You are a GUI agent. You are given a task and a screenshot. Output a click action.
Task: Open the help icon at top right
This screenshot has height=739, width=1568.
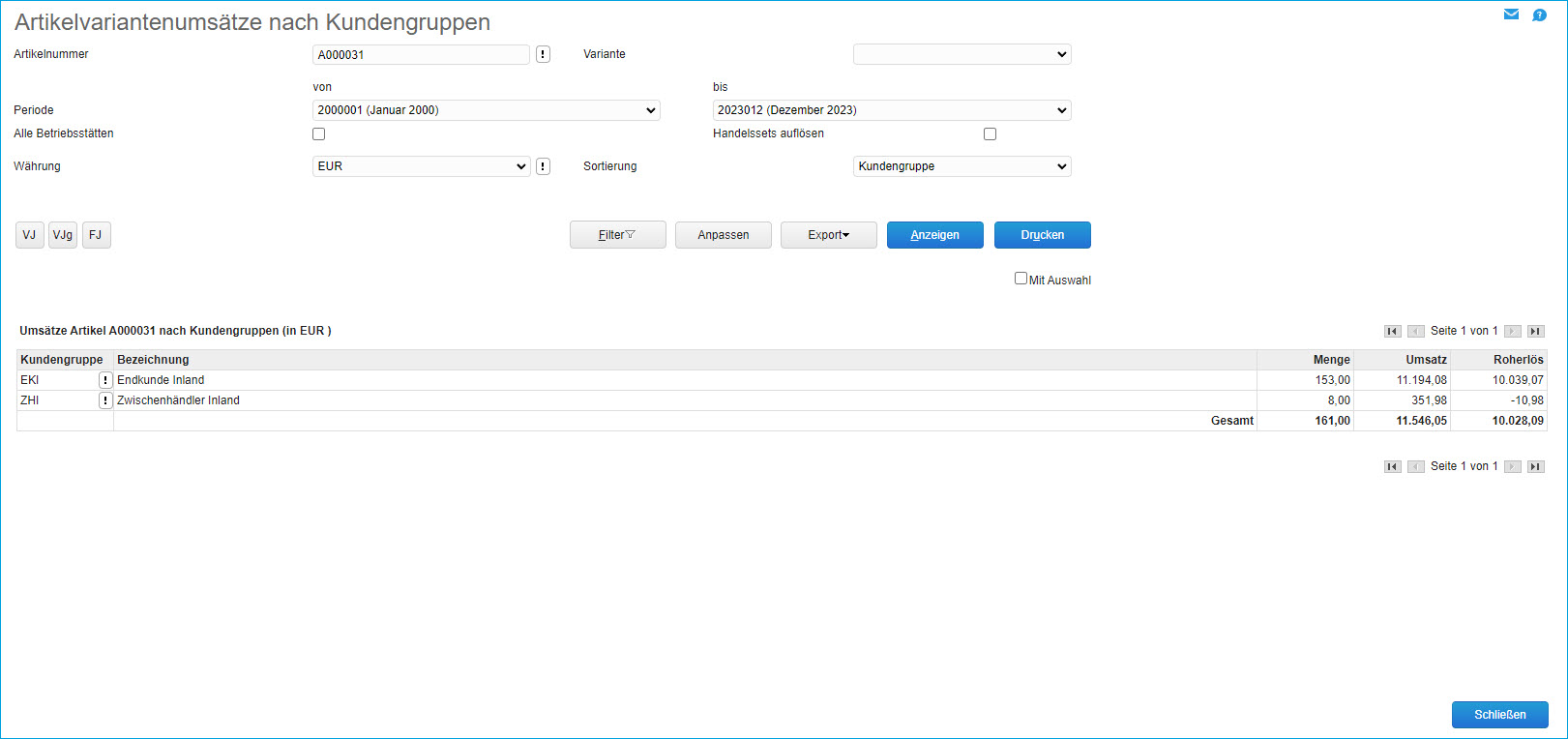(1539, 15)
